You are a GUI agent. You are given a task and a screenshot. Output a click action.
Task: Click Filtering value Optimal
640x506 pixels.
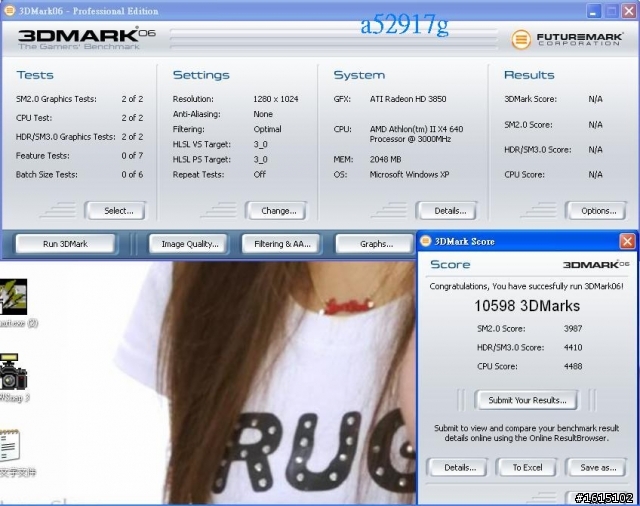[267, 129]
